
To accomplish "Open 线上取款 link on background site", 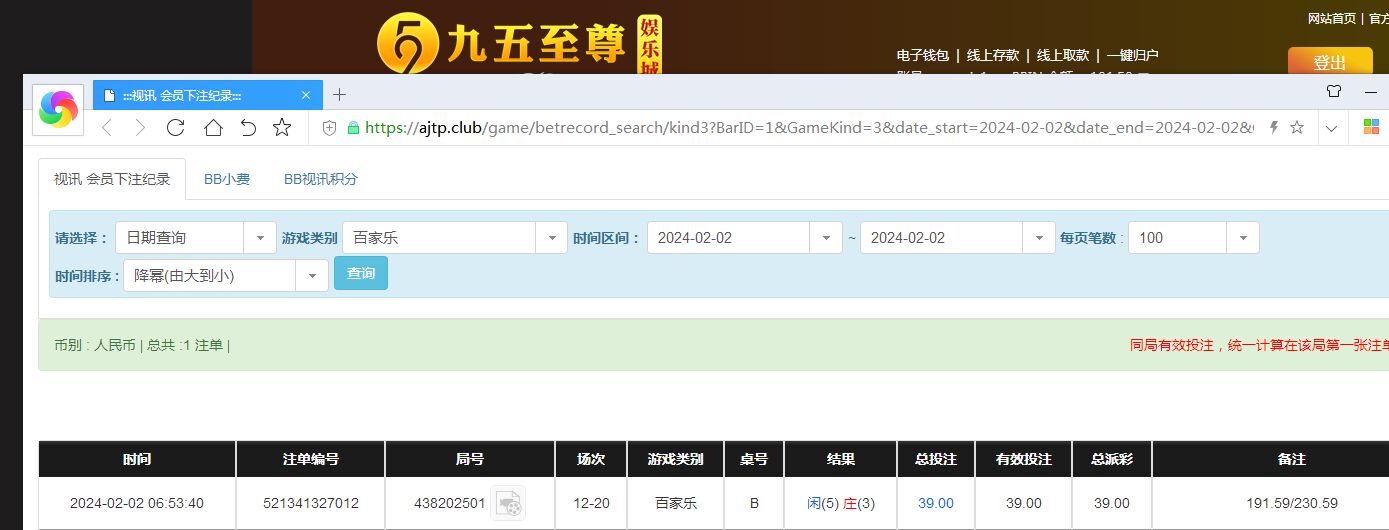I will tap(1062, 55).
